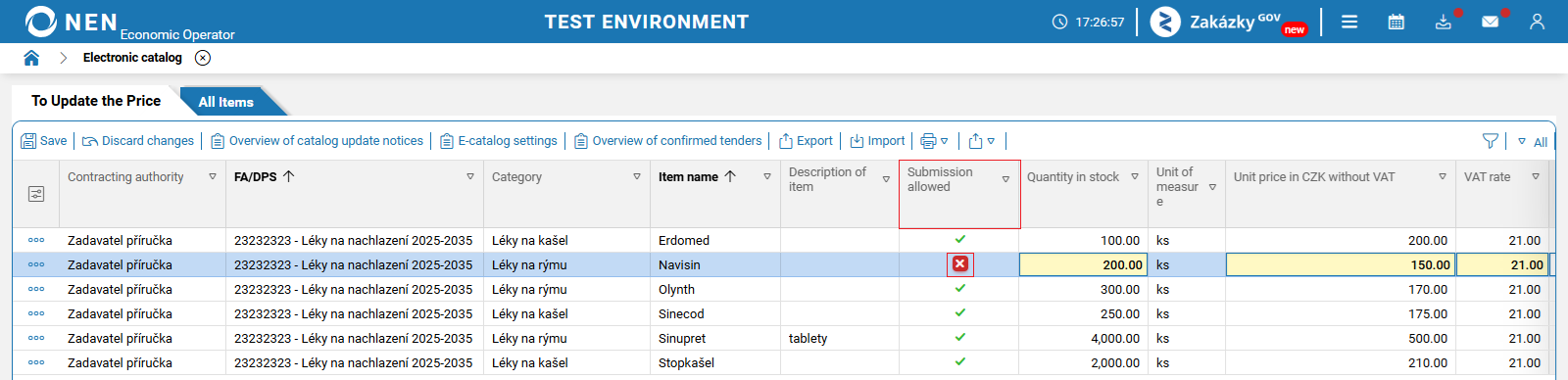Select Sinupret quantity 4,000.00 cell

[1083, 338]
